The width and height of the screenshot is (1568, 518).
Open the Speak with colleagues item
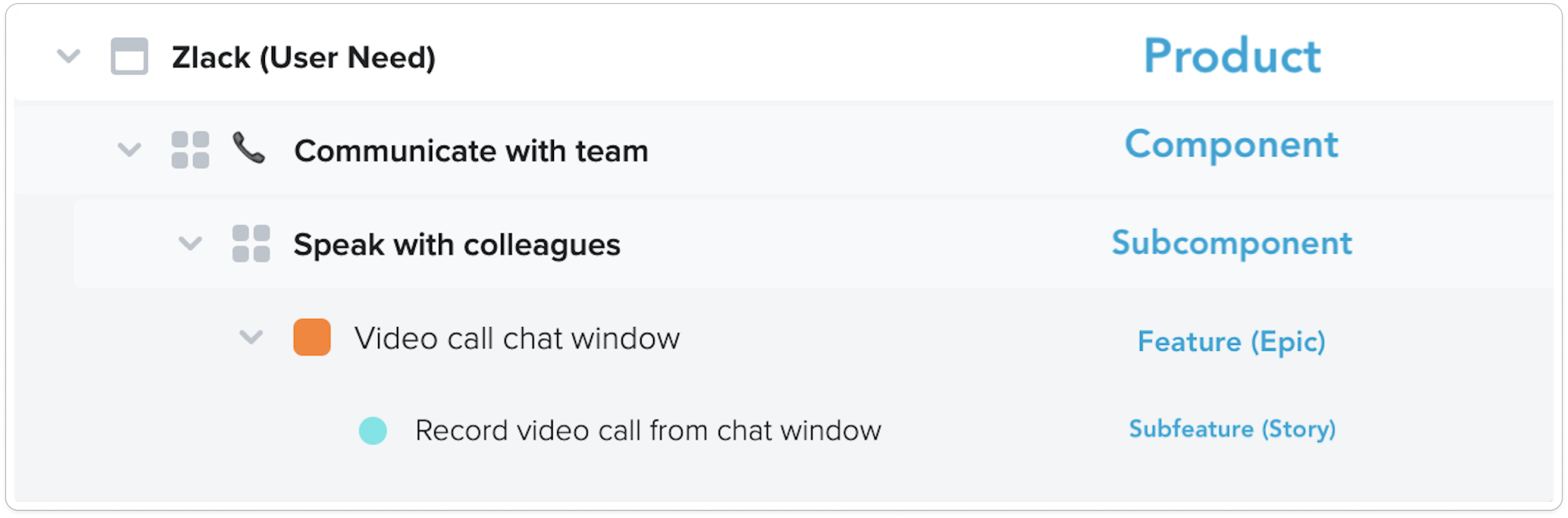coord(457,245)
